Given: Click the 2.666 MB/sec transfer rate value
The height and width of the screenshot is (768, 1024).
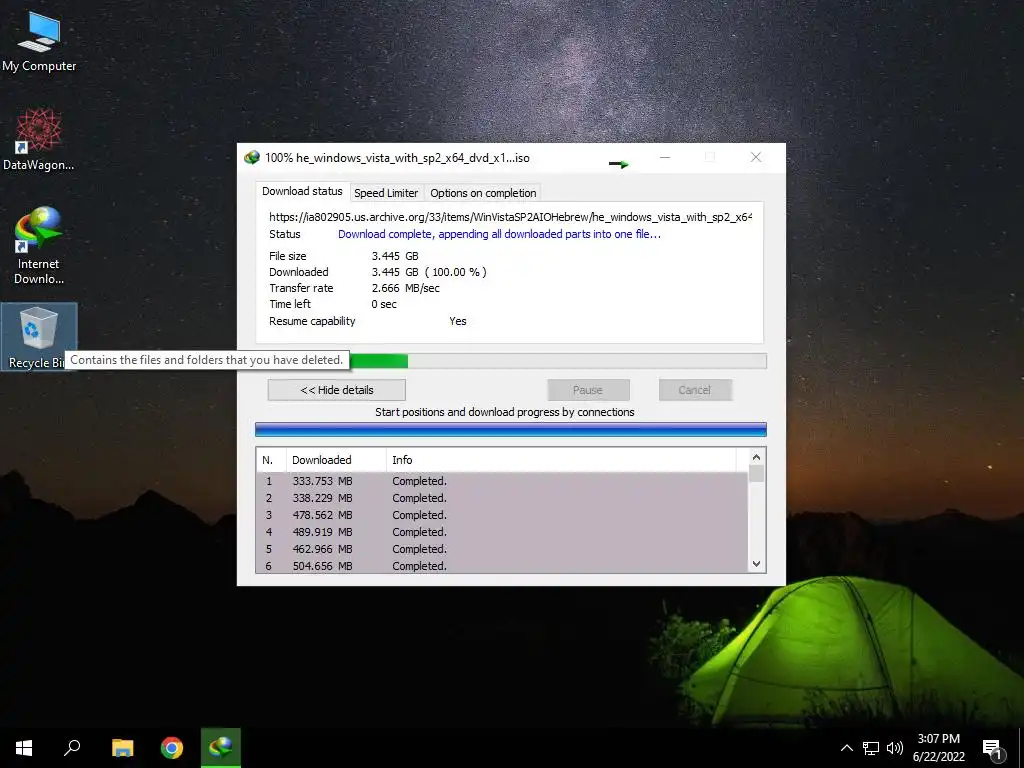Looking at the screenshot, I should (x=406, y=288).
